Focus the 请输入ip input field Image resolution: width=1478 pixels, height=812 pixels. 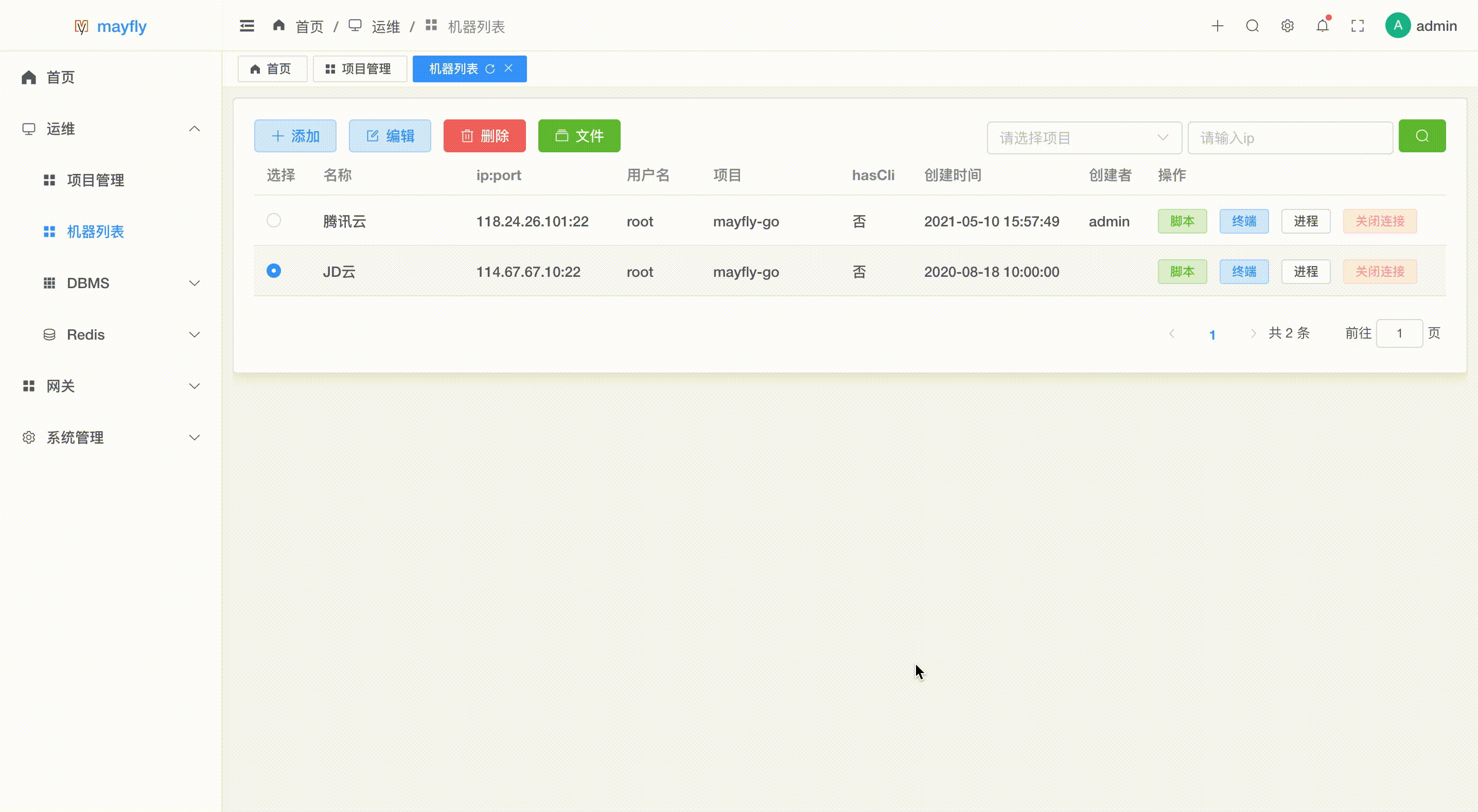(x=1289, y=138)
